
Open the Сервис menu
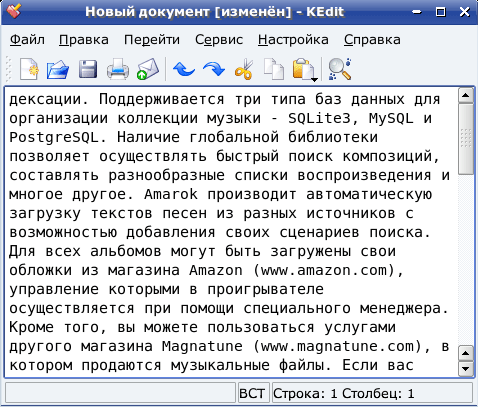tap(219, 40)
